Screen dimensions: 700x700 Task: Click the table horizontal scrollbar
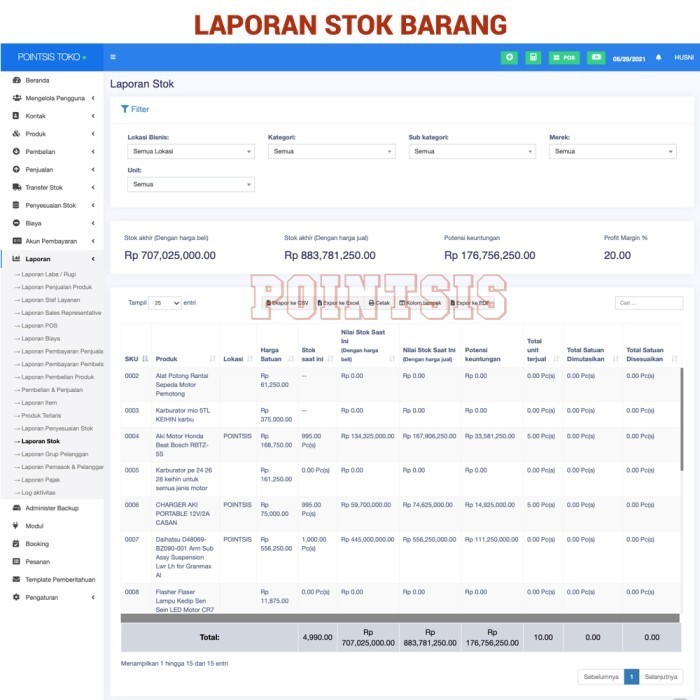point(400,618)
